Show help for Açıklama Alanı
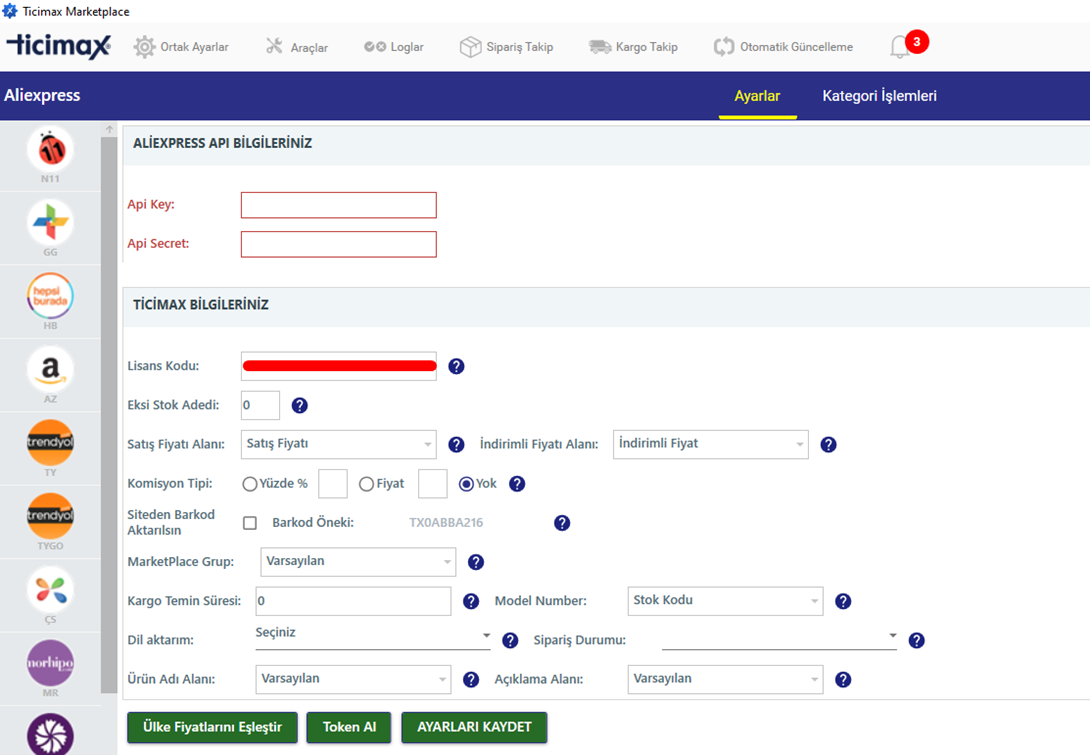Screen dimensions: 1090x755 pyautogui.click(x=843, y=679)
